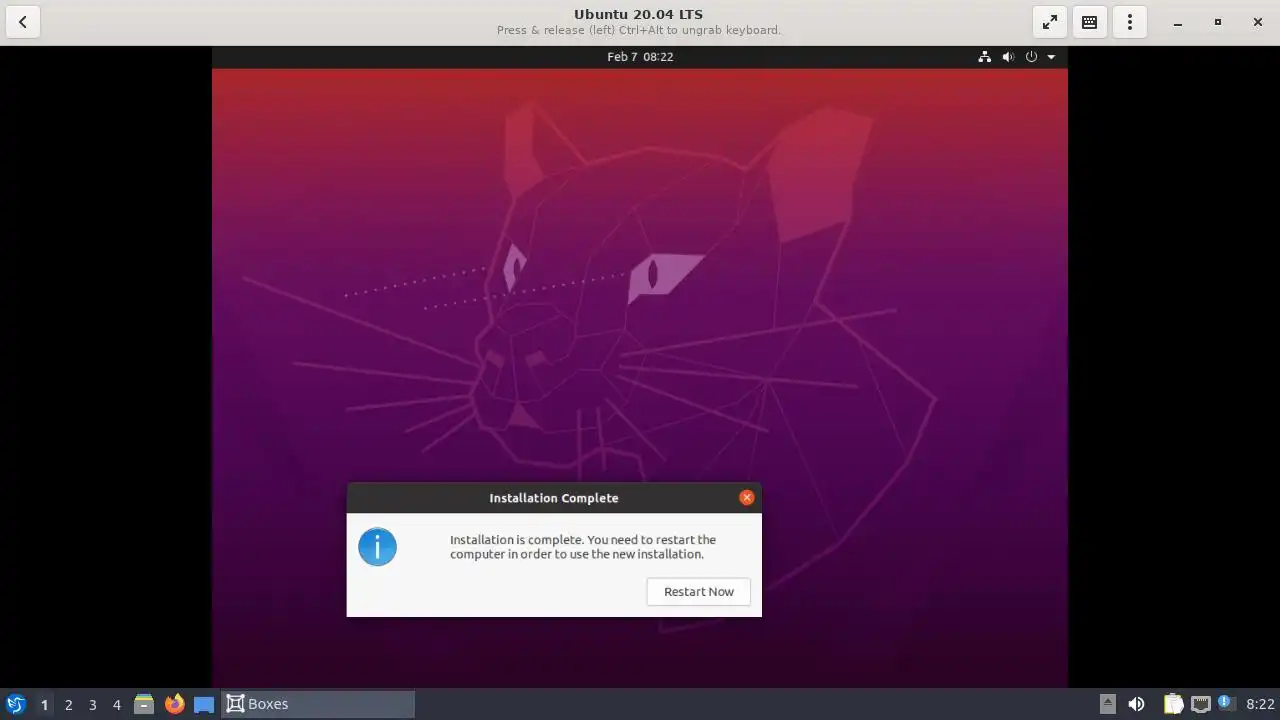The width and height of the screenshot is (1280, 720).
Task: Open the clipboard manager tray icon
Action: pos(1173,704)
